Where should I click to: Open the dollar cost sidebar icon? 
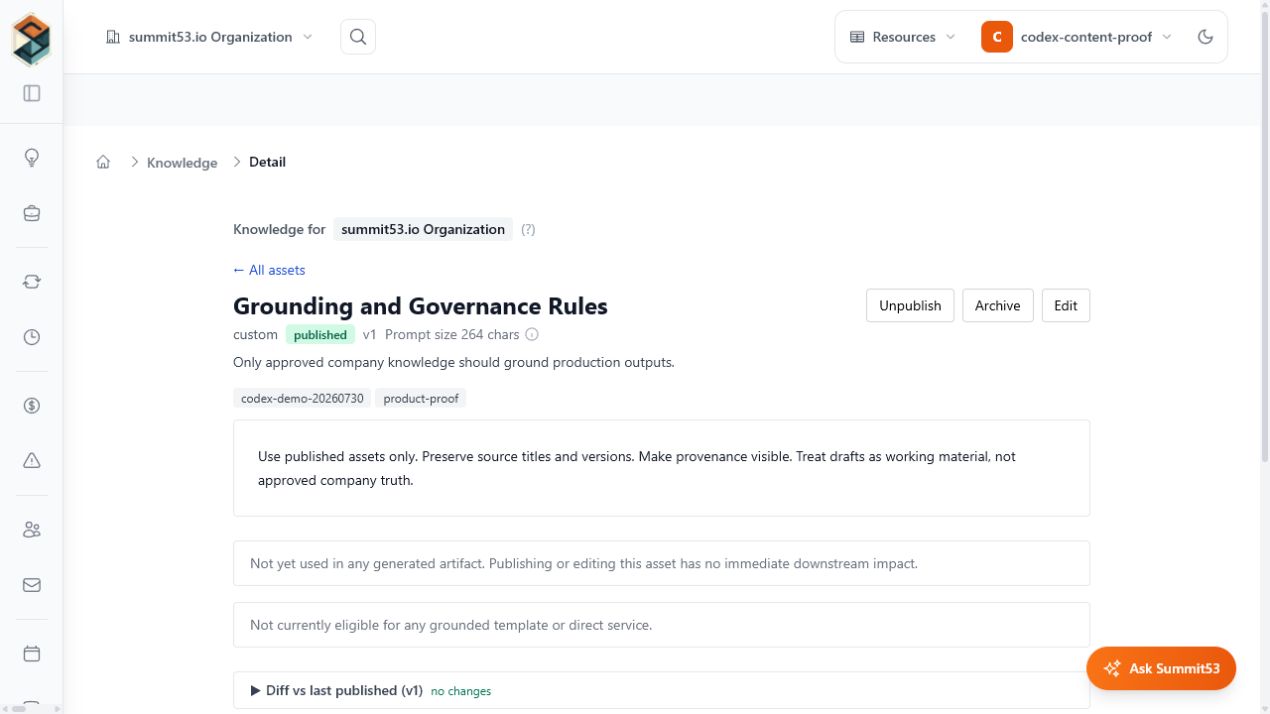(32, 406)
